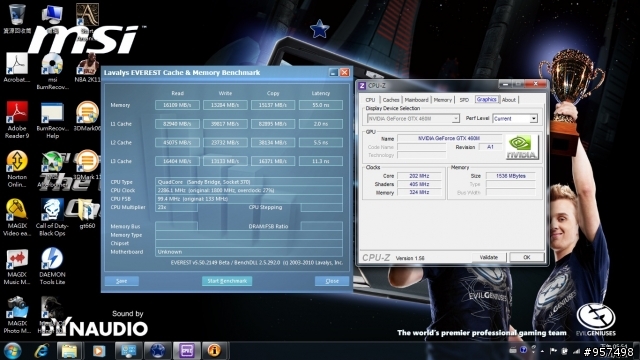Open the MAGIX Music Maker shortcut

17,266
